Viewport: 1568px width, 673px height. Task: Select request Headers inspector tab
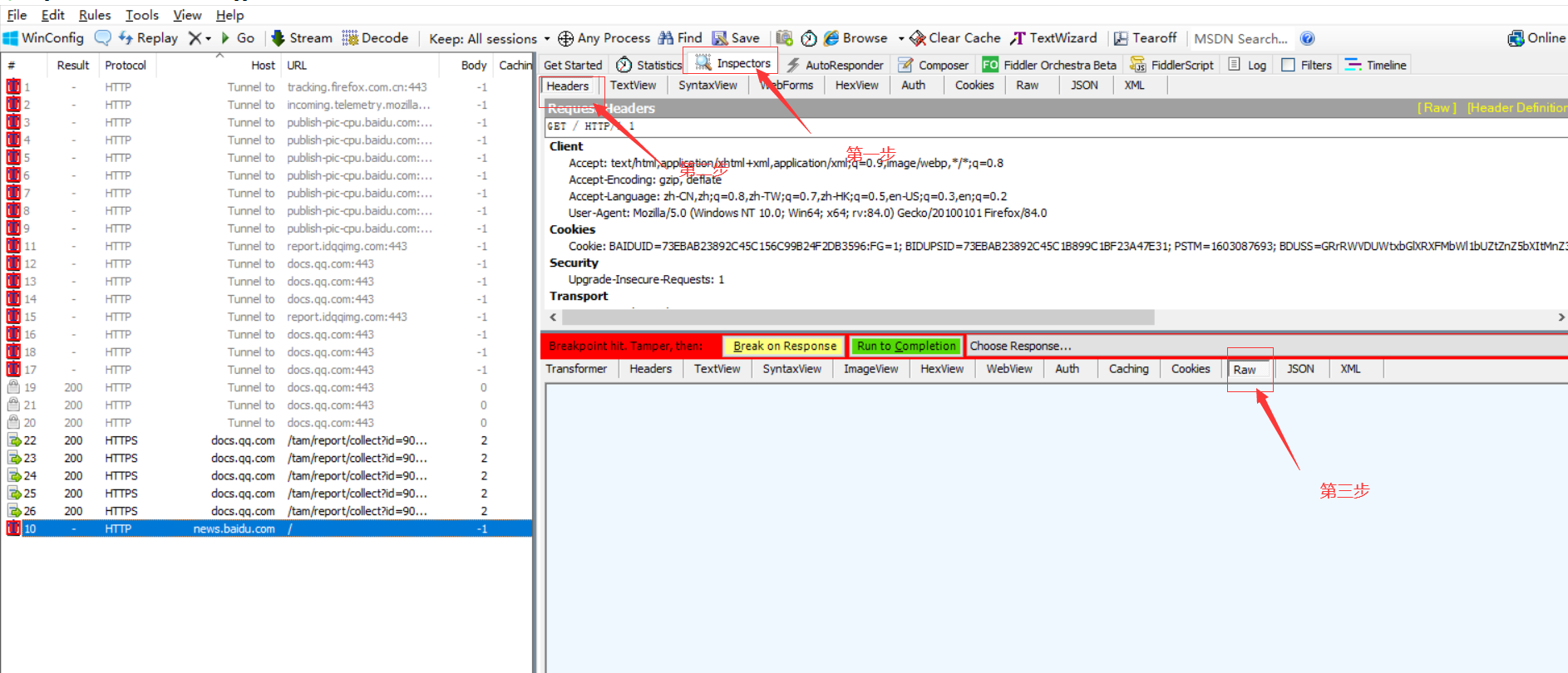click(568, 86)
